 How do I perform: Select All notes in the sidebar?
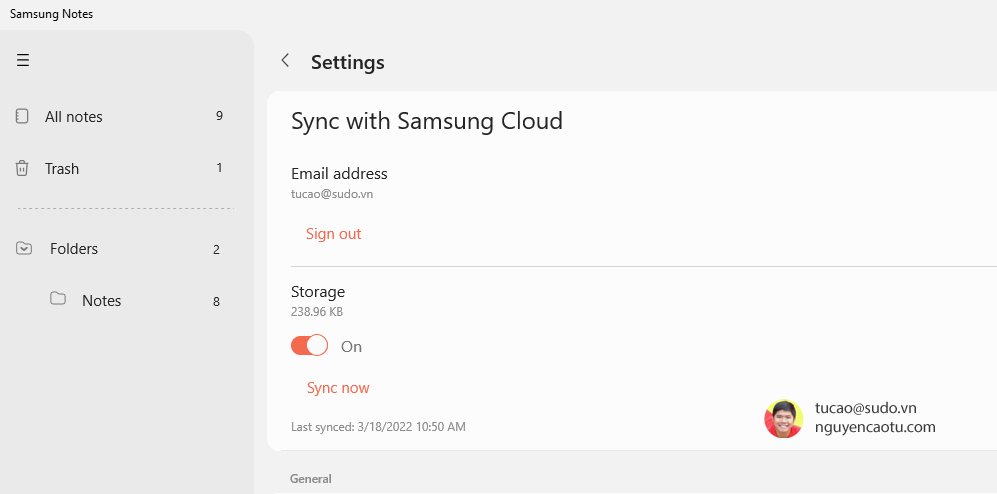74,117
